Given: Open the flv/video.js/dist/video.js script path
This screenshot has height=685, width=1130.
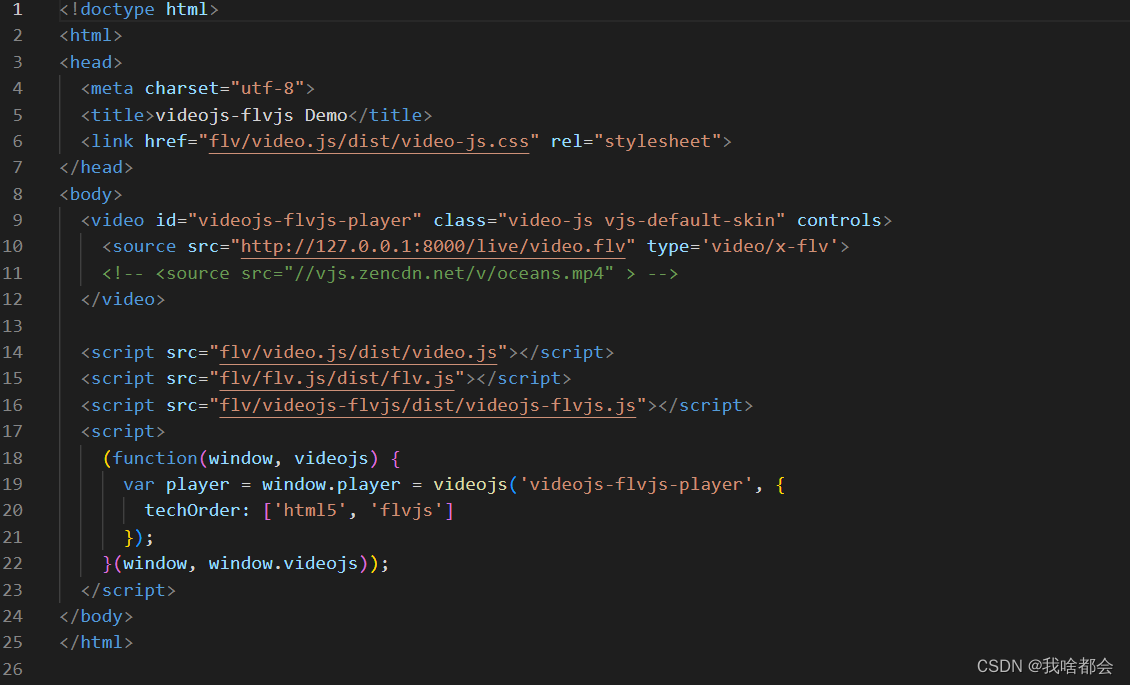Looking at the screenshot, I should click(x=358, y=352).
